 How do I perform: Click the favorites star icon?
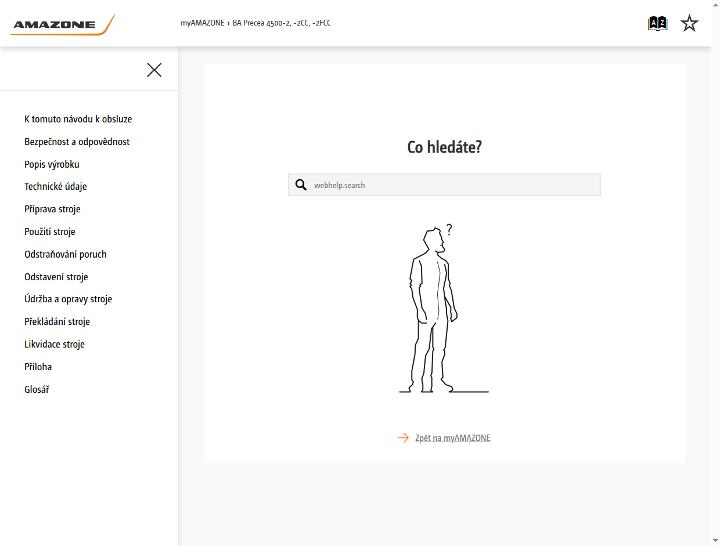pyautogui.click(x=689, y=23)
